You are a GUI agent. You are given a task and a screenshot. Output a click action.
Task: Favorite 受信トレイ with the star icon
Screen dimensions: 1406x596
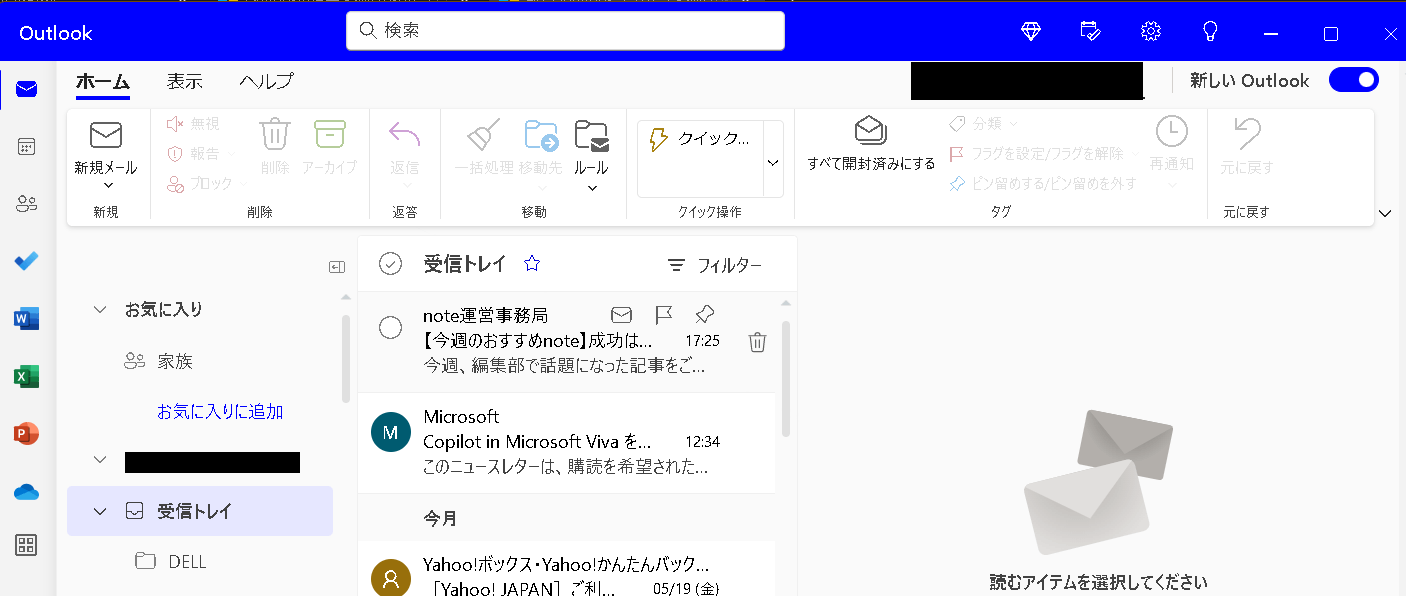point(532,263)
